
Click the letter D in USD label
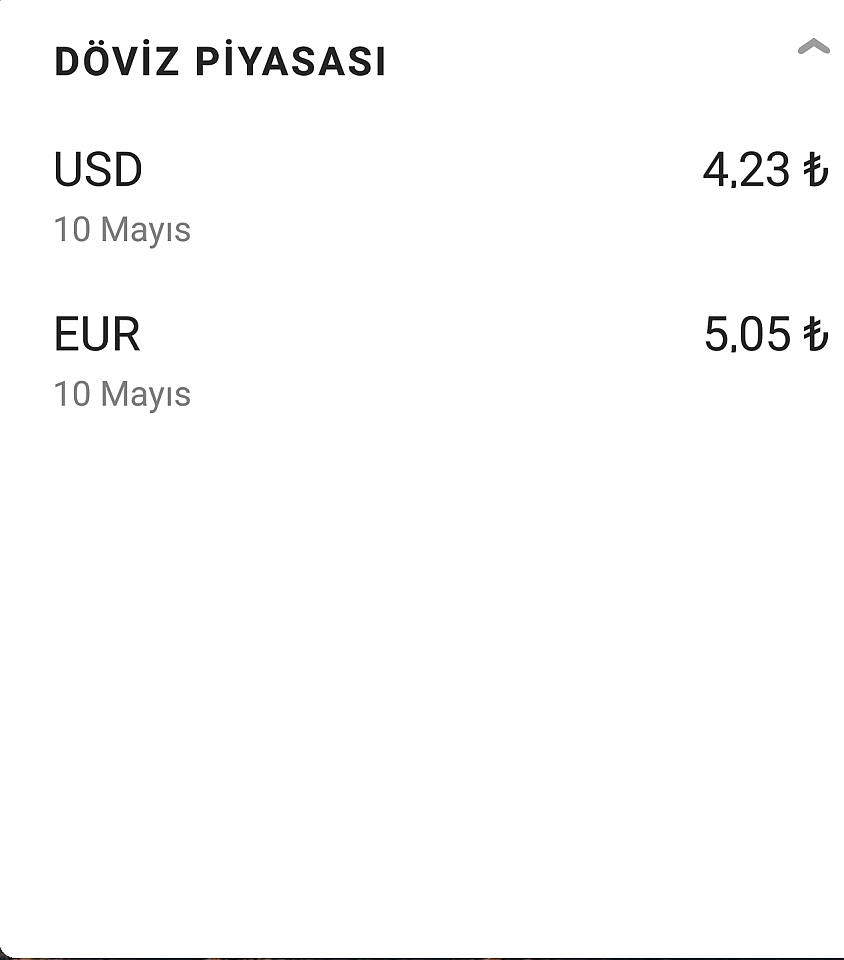[x=128, y=169]
